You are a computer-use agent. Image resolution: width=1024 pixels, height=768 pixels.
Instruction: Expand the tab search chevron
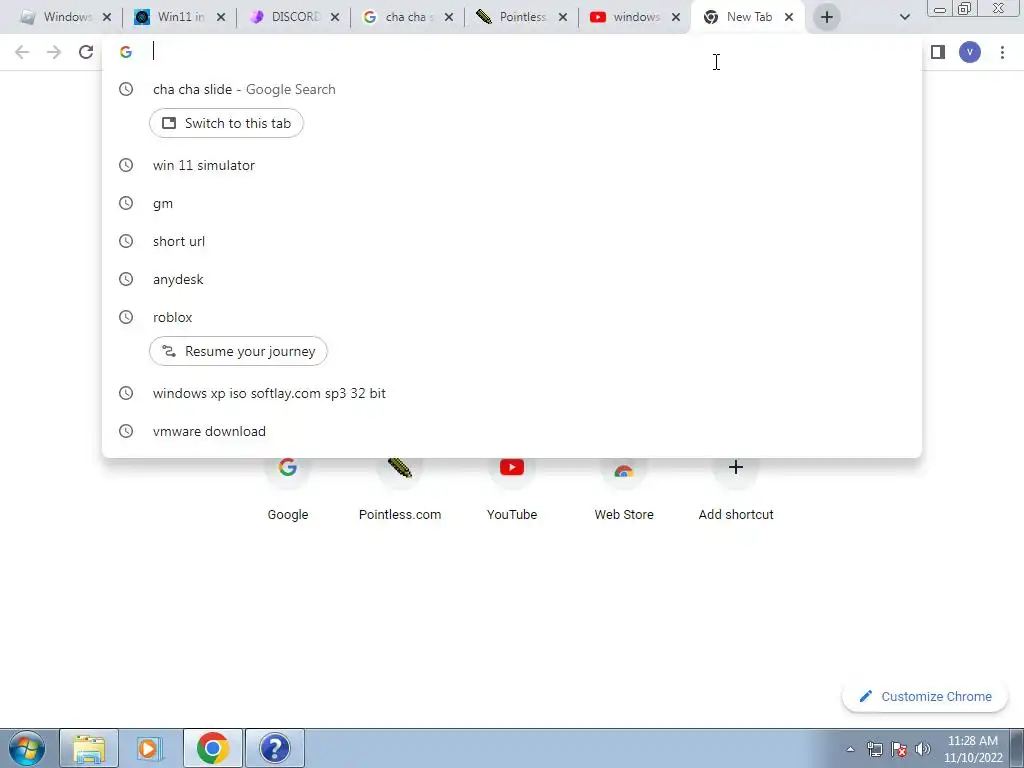[x=904, y=17]
